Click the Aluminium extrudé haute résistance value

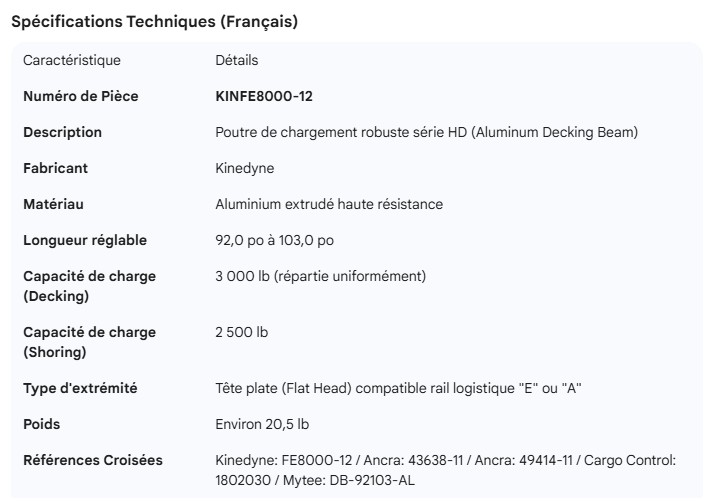(x=329, y=204)
